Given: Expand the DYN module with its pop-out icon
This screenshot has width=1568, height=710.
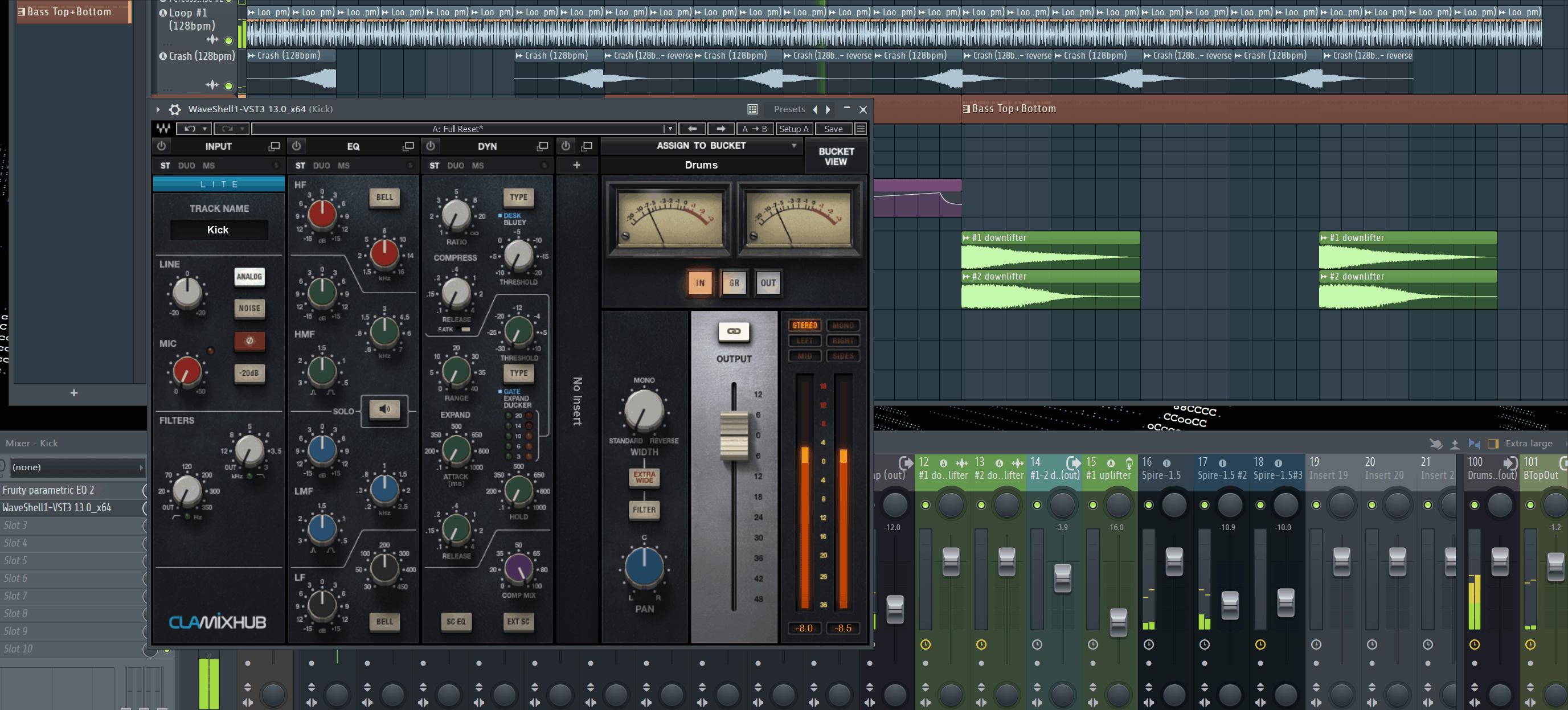Looking at the screenshot, I should tap(542, 146).
